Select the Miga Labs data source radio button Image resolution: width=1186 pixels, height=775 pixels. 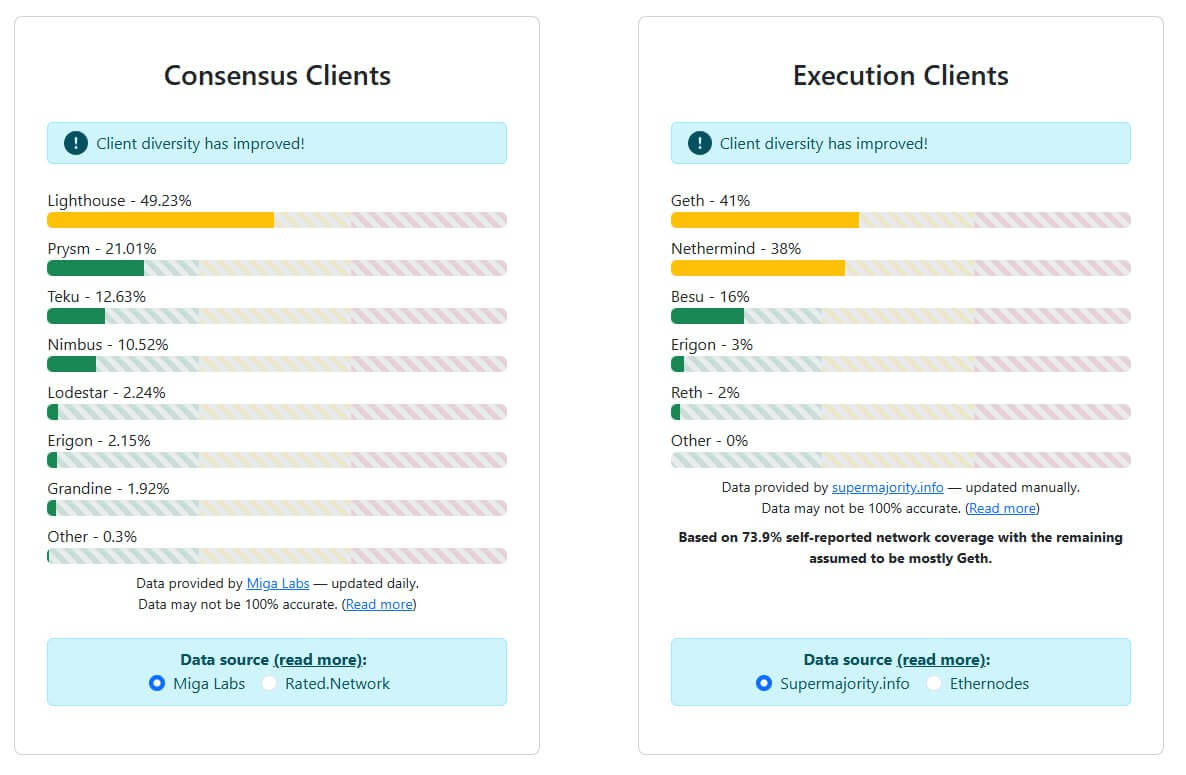point(157,683)
